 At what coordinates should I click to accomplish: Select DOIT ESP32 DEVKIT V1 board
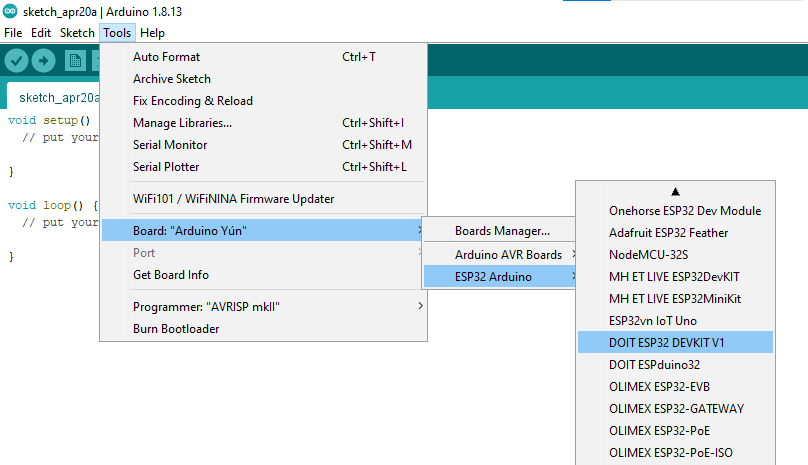click(675, 342)
